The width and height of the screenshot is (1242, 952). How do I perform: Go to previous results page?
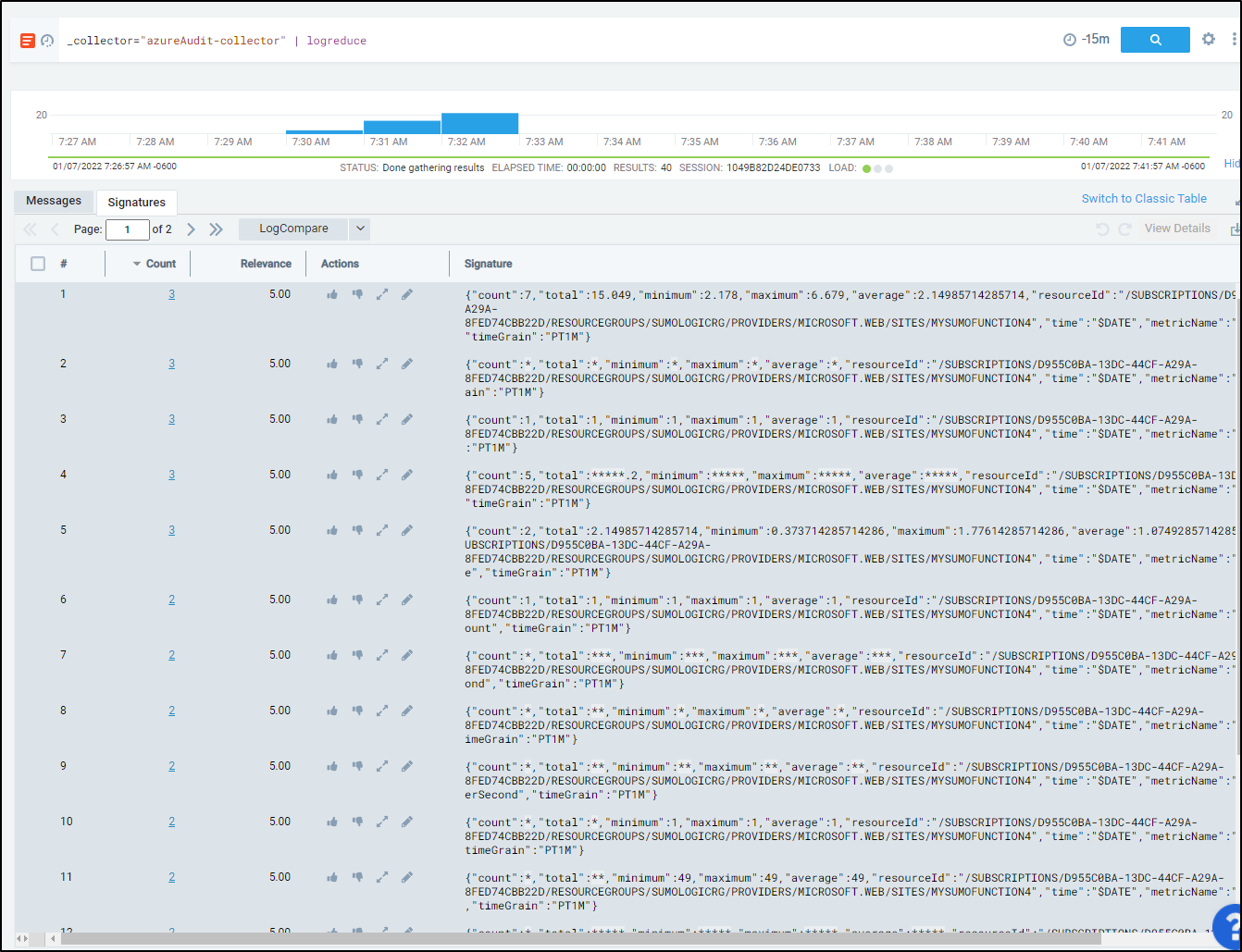tap(55, 229)
